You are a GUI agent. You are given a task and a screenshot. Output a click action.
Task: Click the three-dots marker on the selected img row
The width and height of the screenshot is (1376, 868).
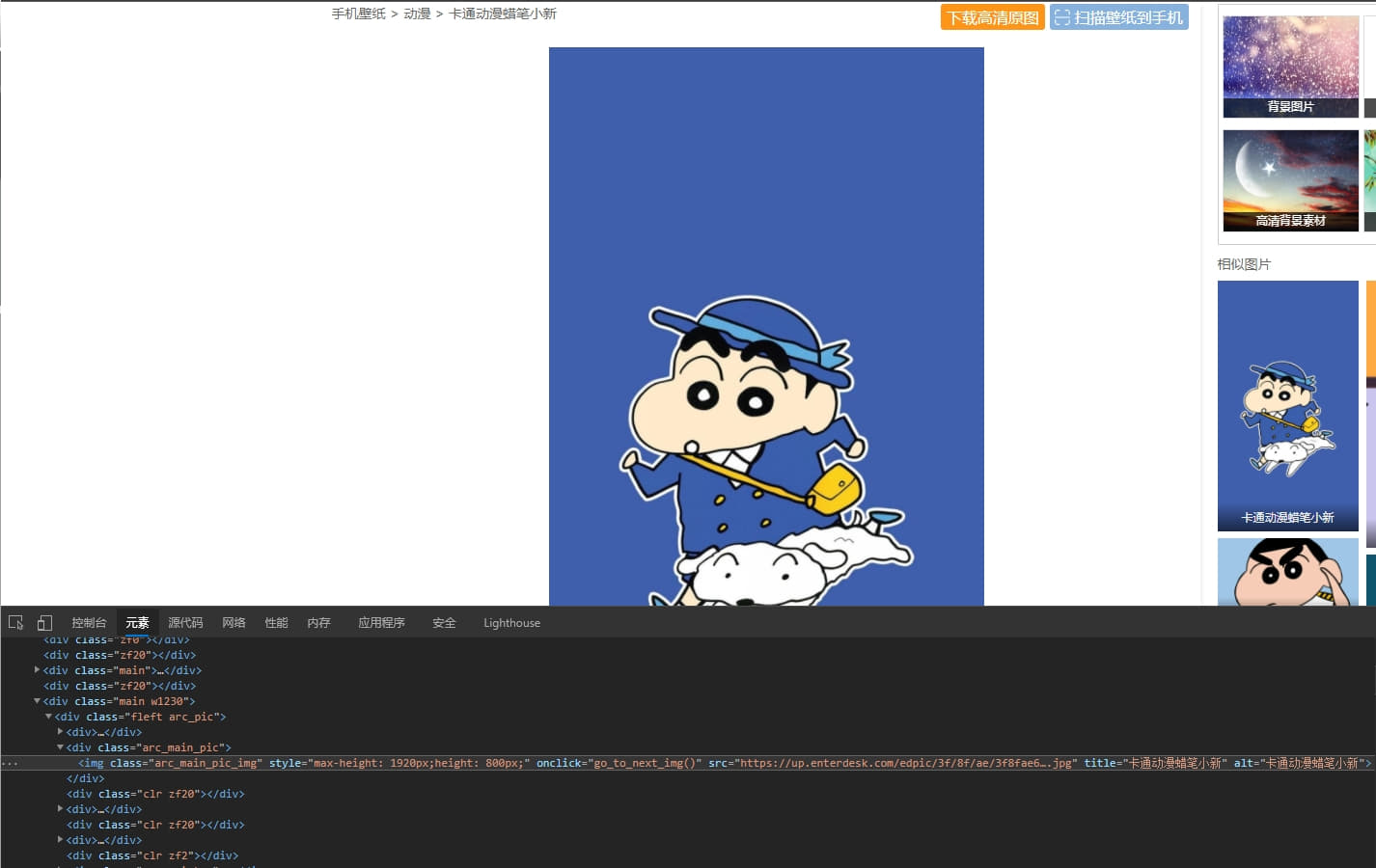tap(9, 763)
